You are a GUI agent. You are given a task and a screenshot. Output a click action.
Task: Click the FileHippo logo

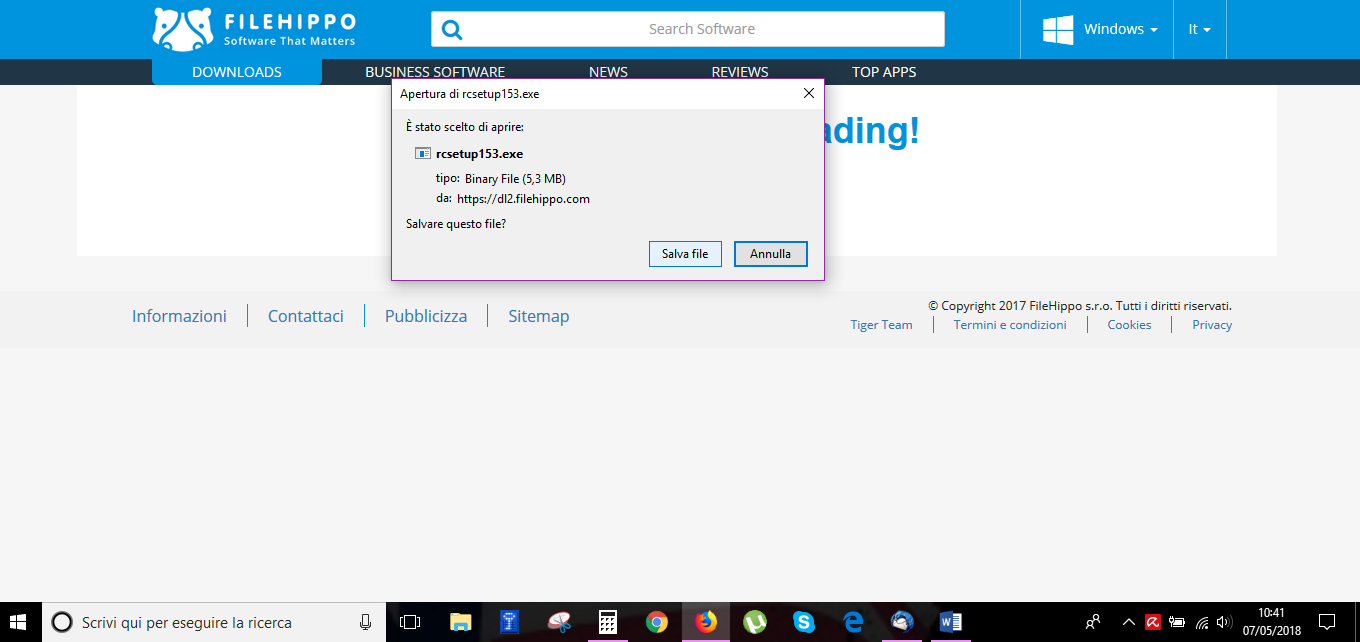click(x=254, y=29)
